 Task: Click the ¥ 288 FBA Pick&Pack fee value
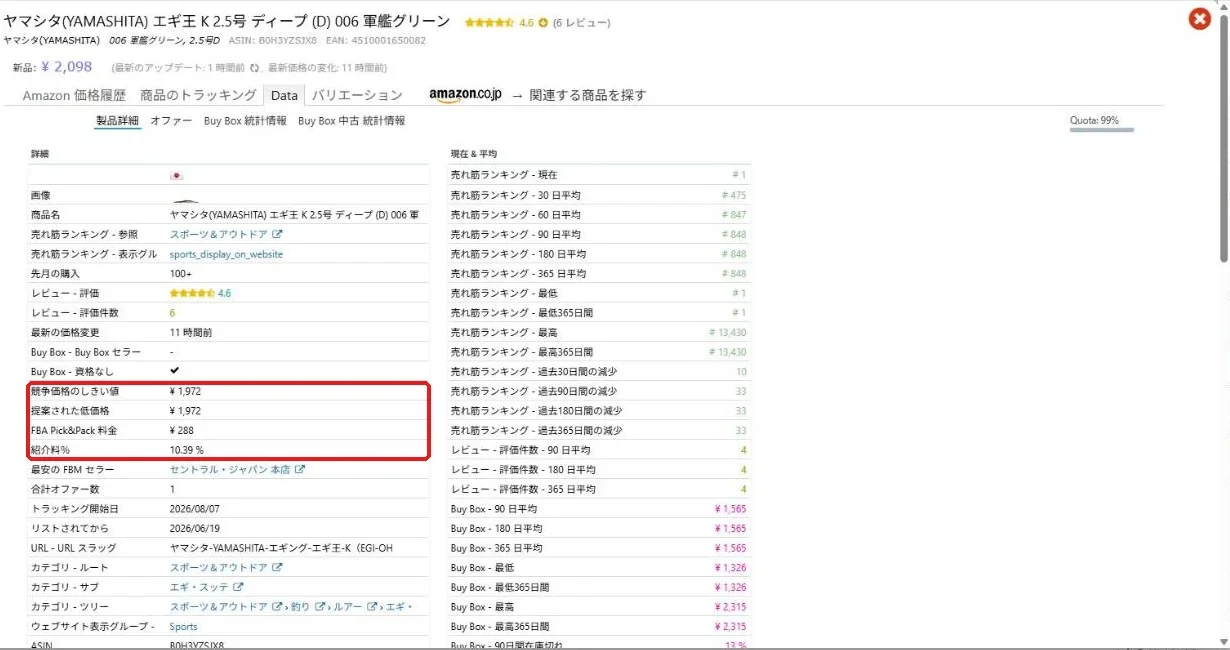point(181,430)
